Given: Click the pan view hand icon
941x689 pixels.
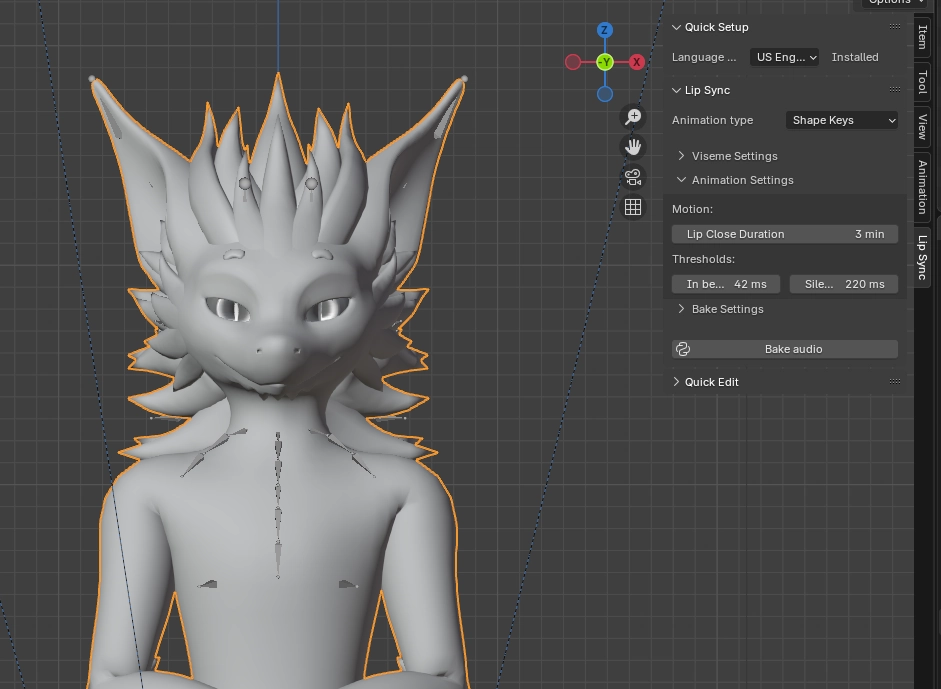Looking at the screenshot, I should (633, 147).
